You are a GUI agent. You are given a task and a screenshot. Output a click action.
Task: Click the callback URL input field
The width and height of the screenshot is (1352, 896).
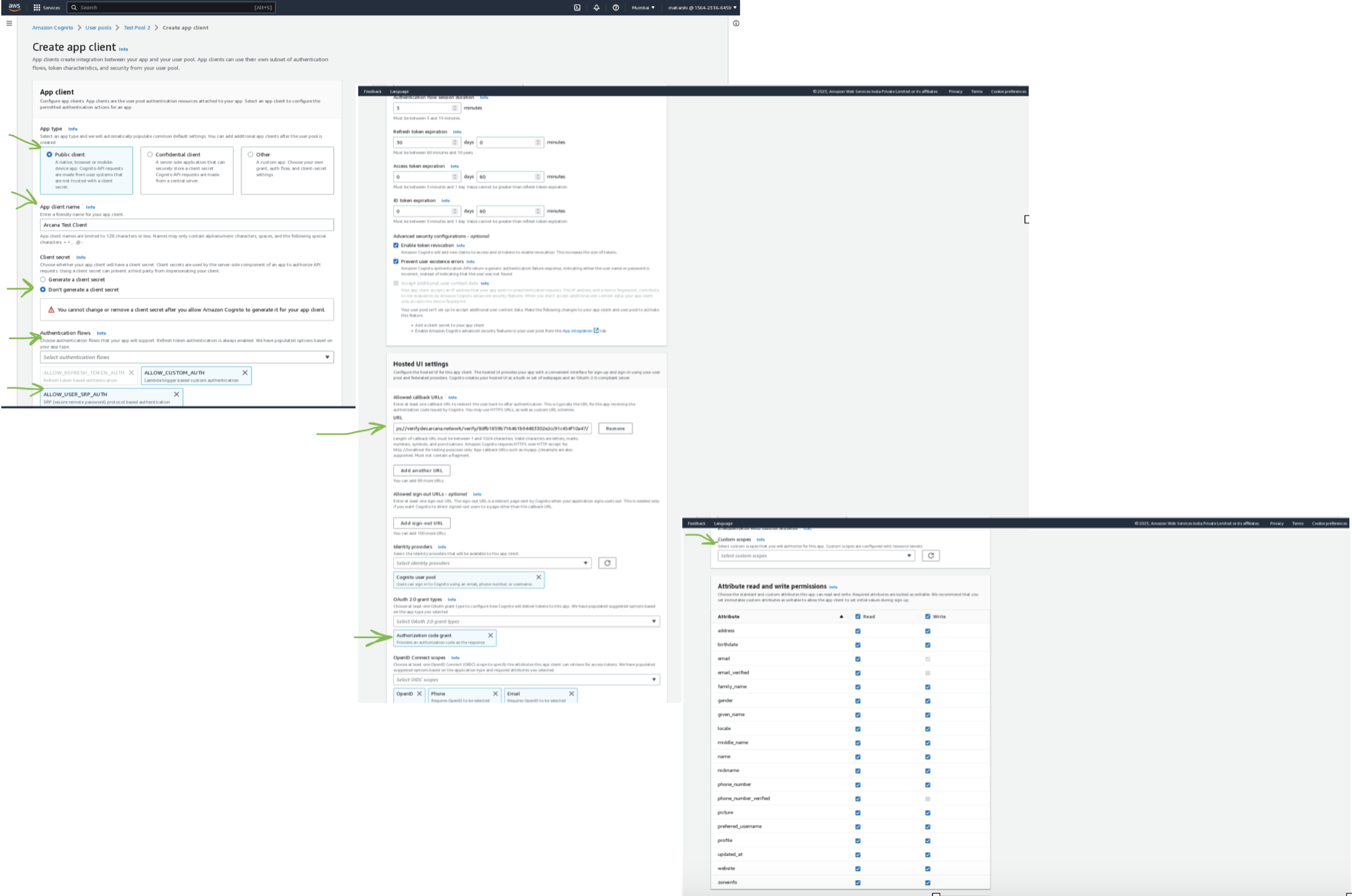click(492, 428)
